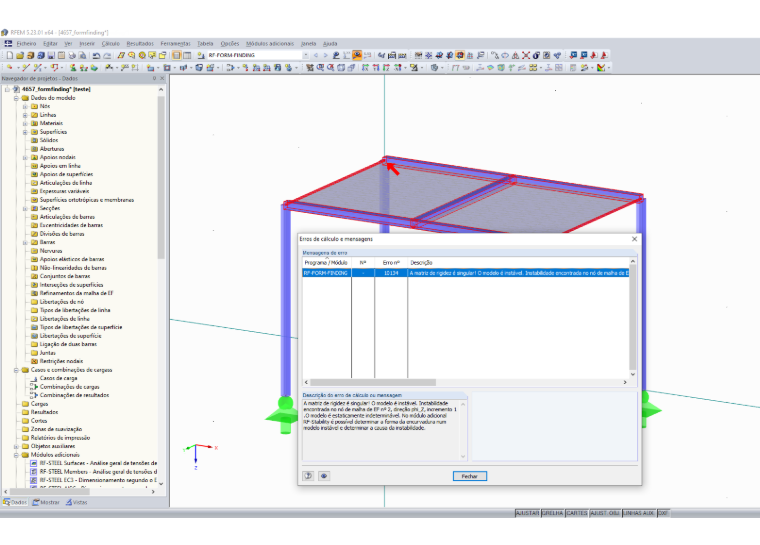Click the Undo arrow icon
760x545 pixels.
[x=96, y=55]
